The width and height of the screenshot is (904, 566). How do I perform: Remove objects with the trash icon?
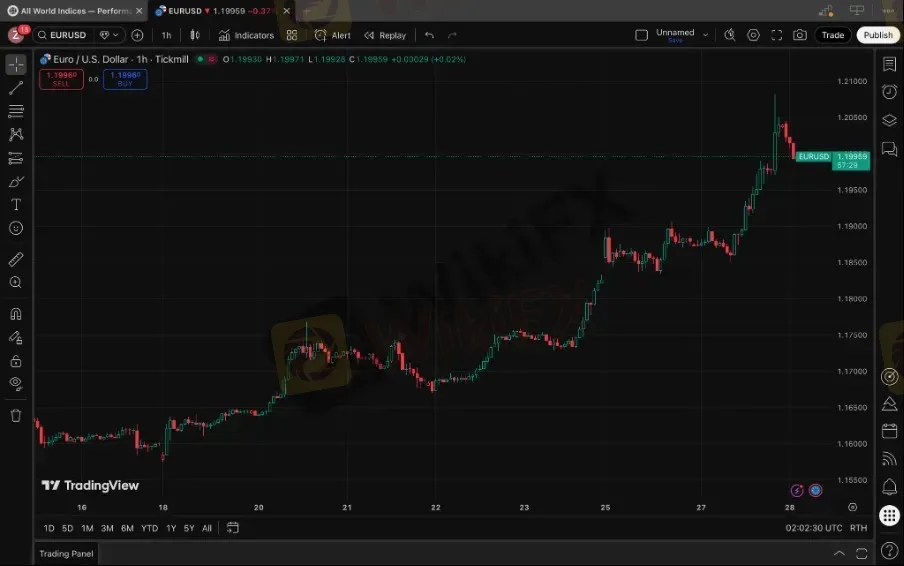tap(16, 416)
